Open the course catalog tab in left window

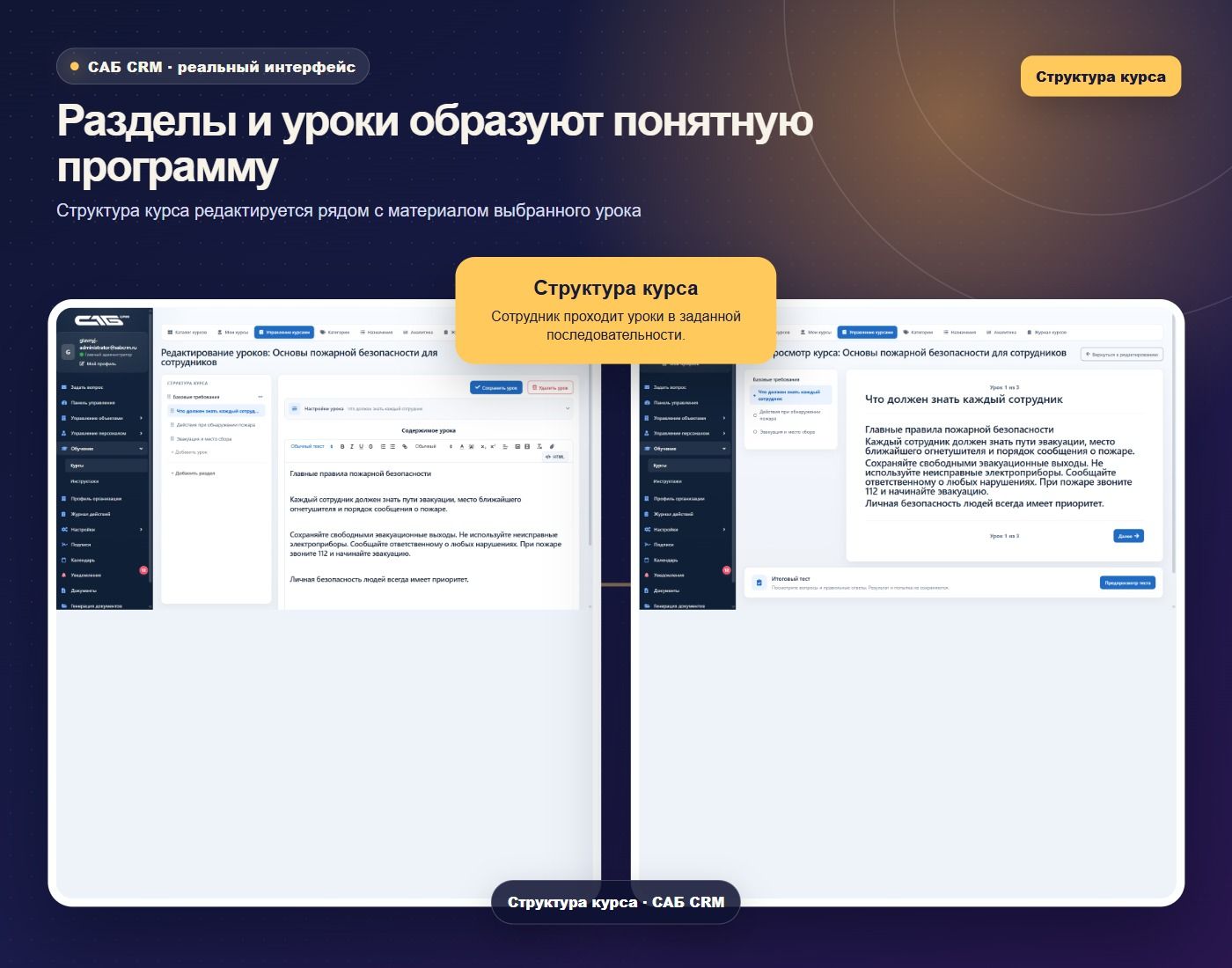pyautogui.click(x=187, y=333)
